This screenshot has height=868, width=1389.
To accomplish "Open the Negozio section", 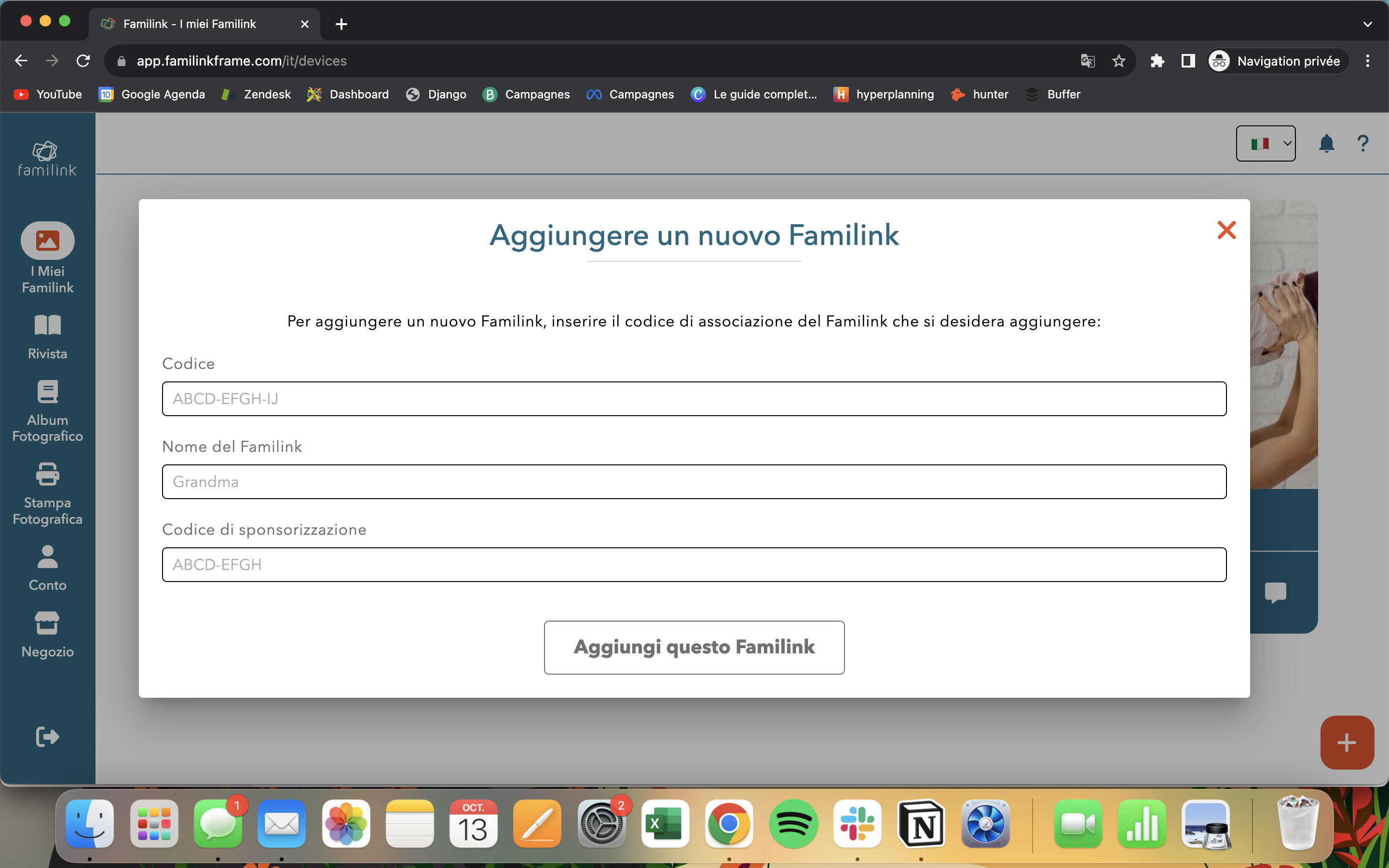I will tap(47, 634).
